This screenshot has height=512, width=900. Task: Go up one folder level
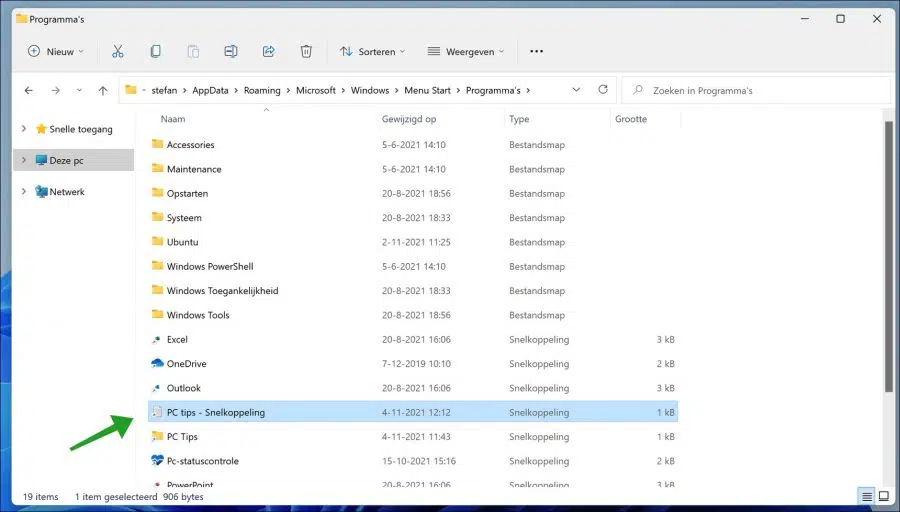[103, 90]
